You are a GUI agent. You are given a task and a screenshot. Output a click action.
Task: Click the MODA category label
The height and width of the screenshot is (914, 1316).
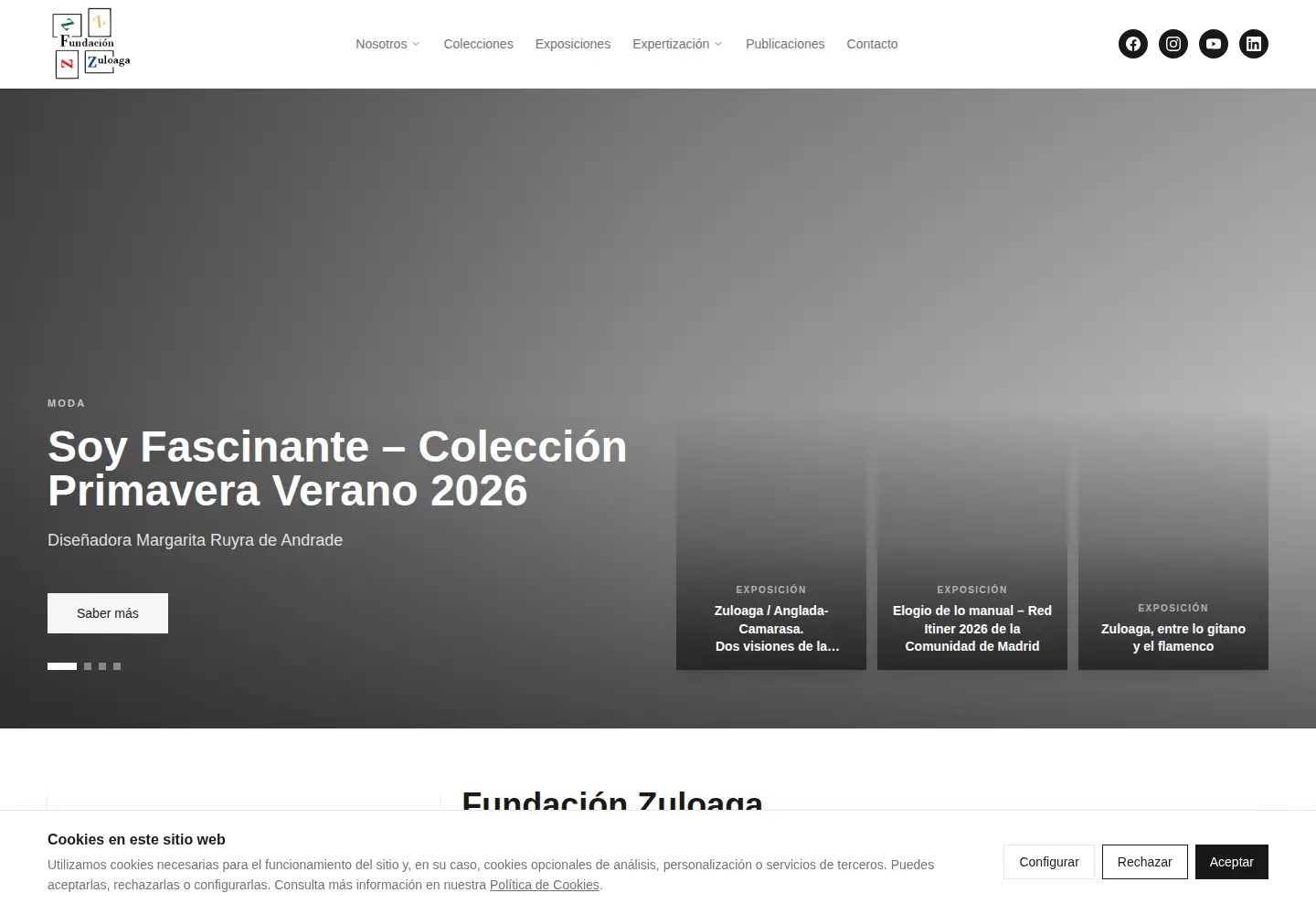coord(67,403)
